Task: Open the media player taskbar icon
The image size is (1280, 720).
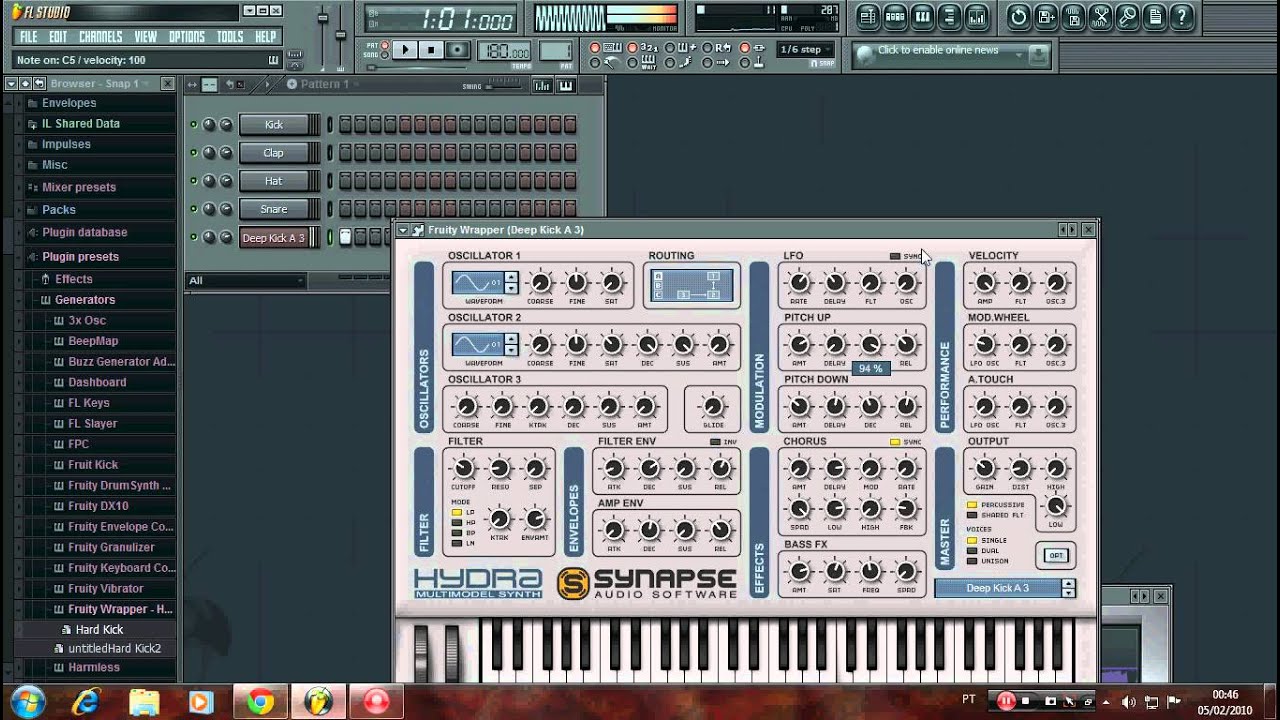Action: pyautogui.click(x=201, y=701)
